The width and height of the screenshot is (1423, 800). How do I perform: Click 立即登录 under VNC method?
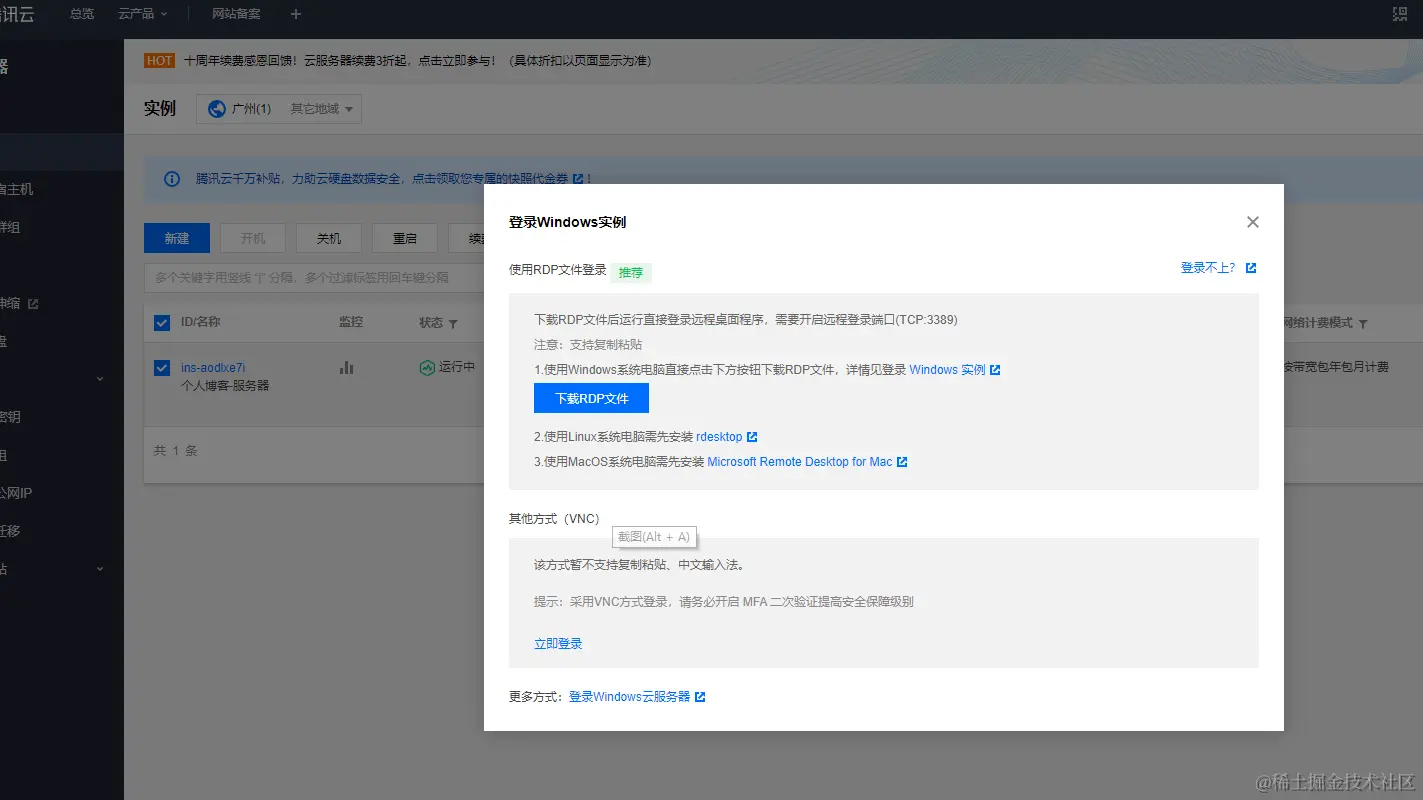(558, 644)
